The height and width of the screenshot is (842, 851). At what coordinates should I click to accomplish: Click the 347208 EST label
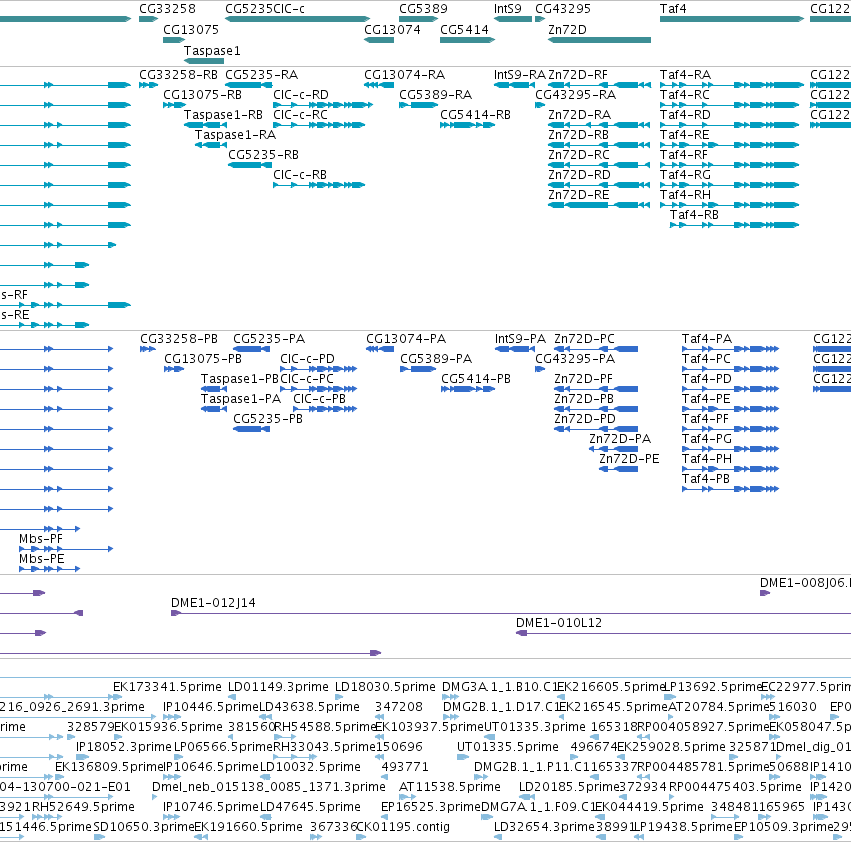[398, 707]
